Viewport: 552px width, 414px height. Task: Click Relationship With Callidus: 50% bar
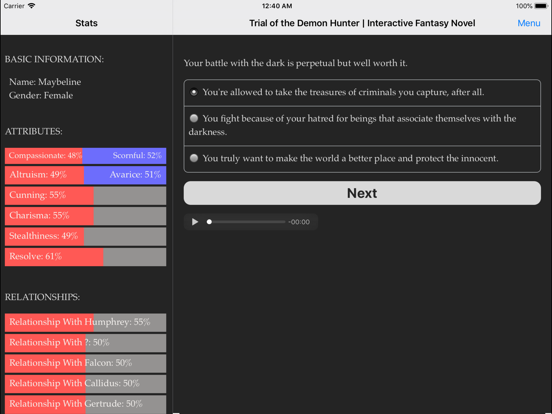(86, 384)
